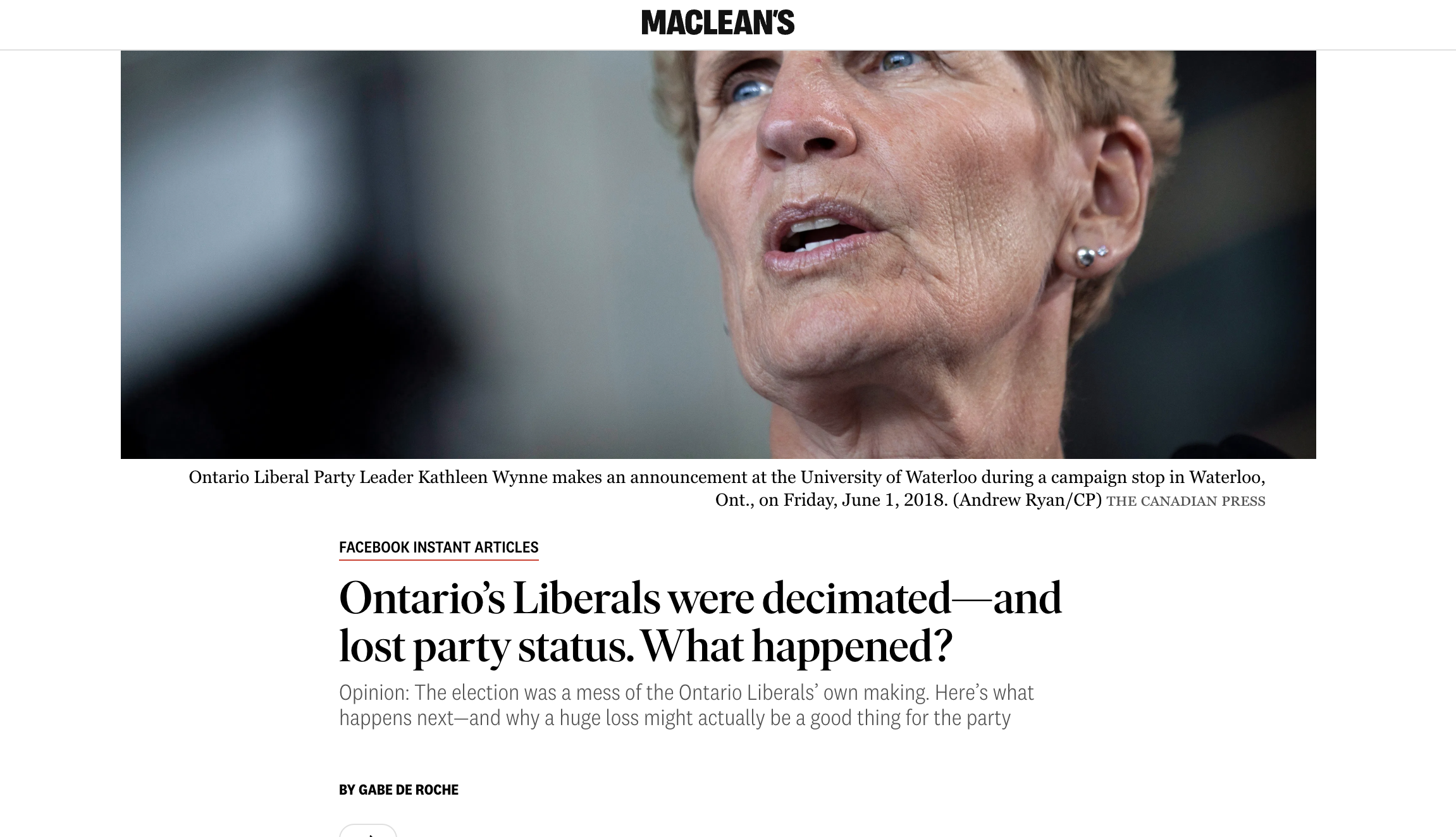
Task: Click BY label before the author name
Action: click(347, 790)
